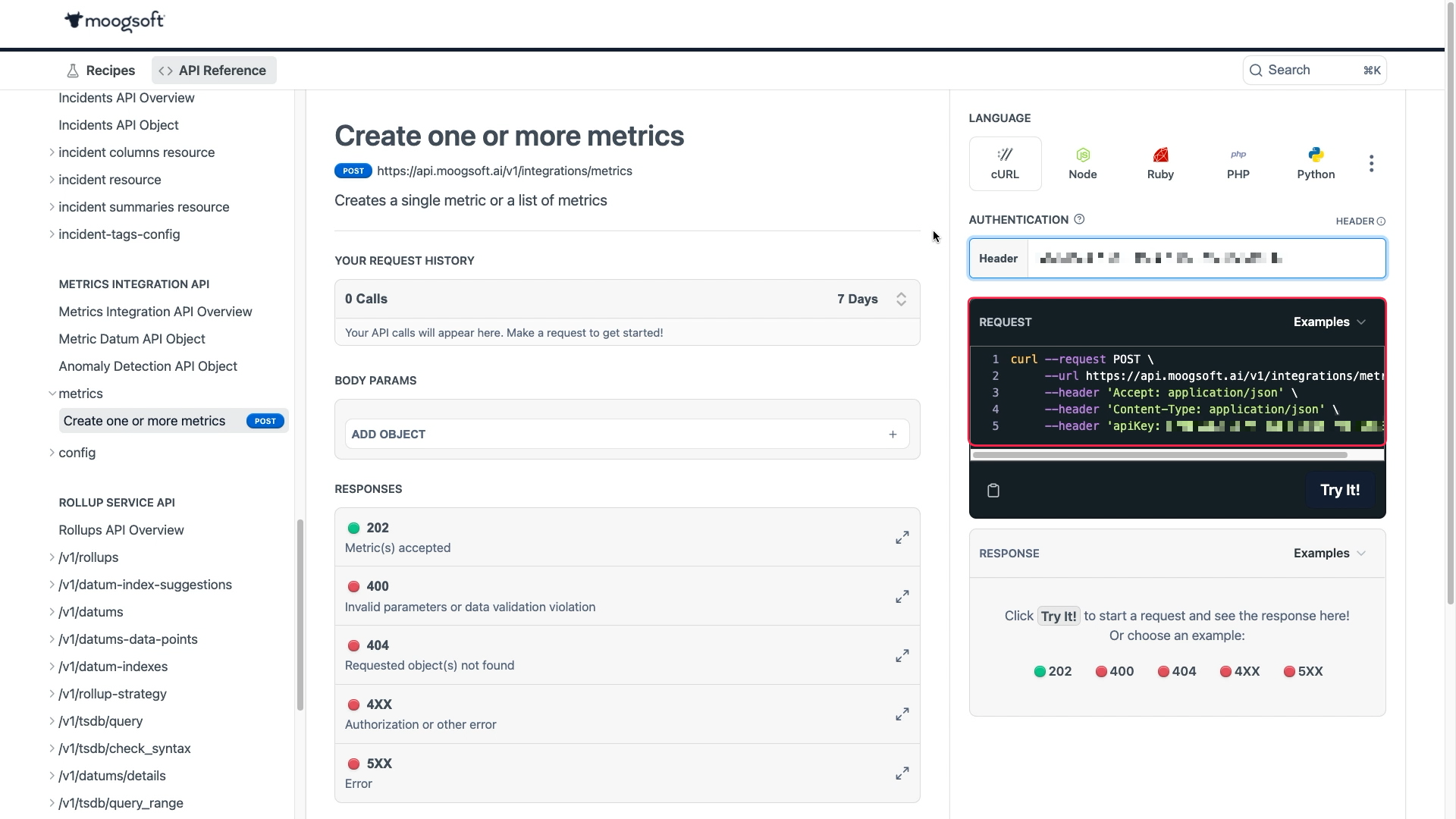Open more languages via three-dot menu

click(x=1371, y=164)
